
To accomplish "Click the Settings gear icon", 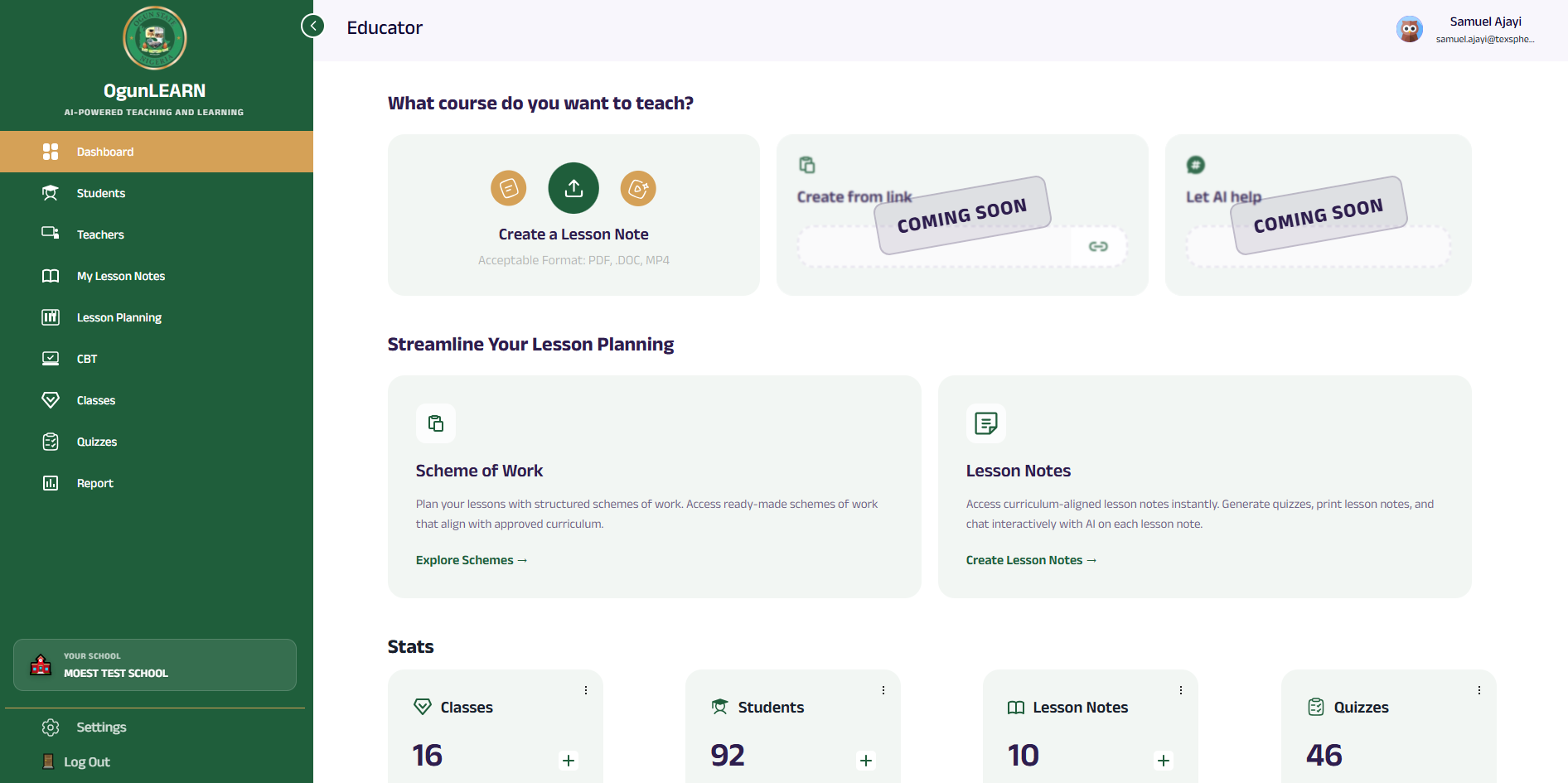I will pyautogui.click(x=50, y=727).
